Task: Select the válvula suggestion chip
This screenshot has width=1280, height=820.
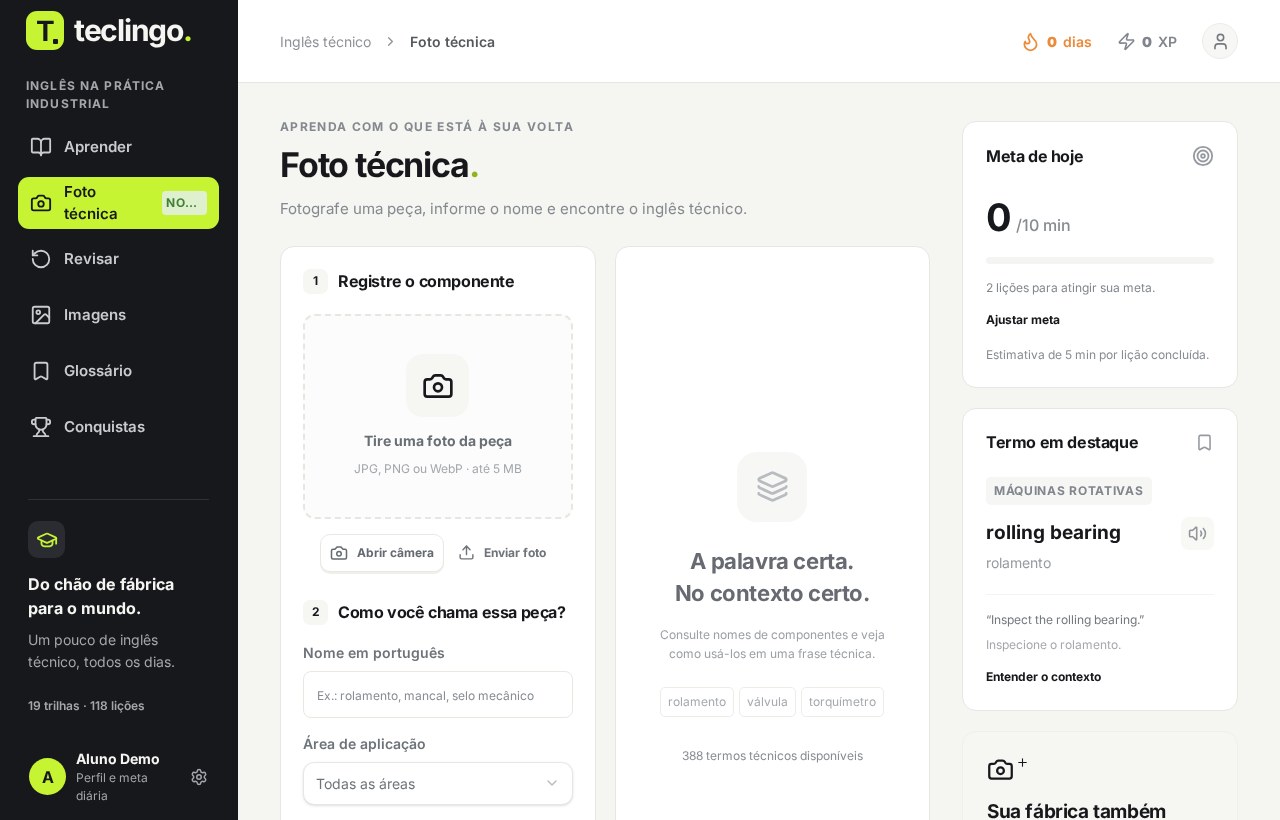Action: pyautogui.click(x=767, y=702)
